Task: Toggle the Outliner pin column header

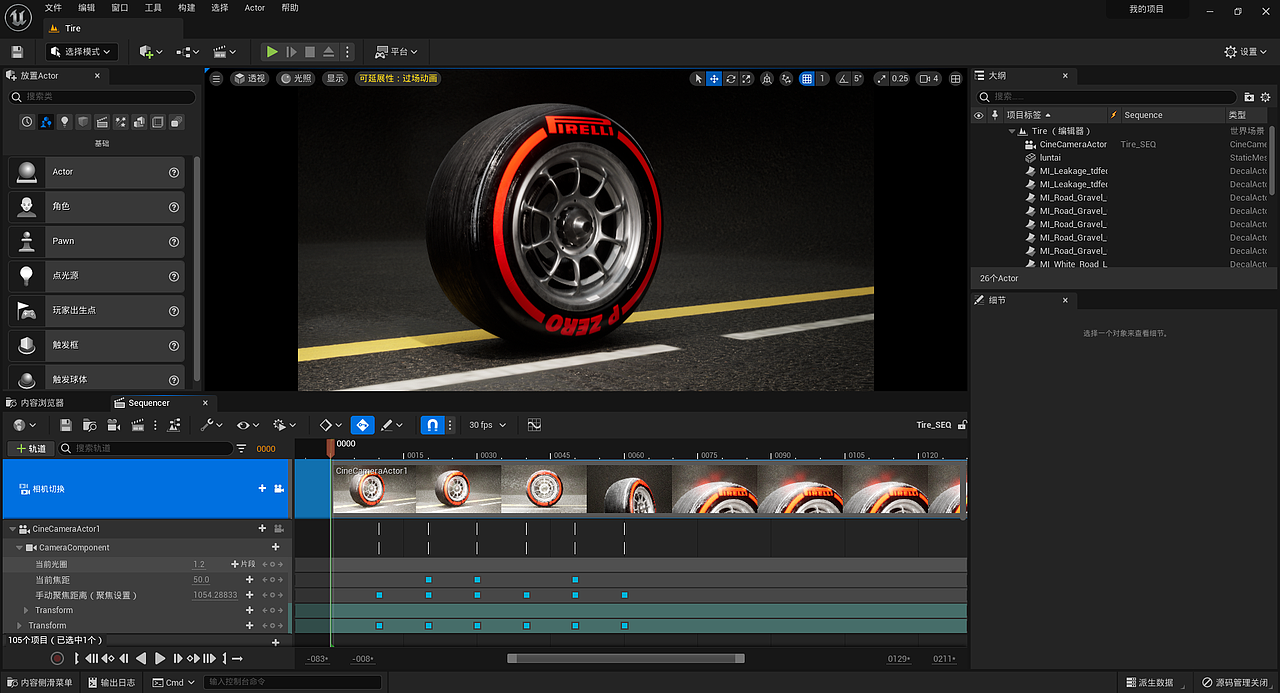Action: pyautogui.click(x=995, y=115)
